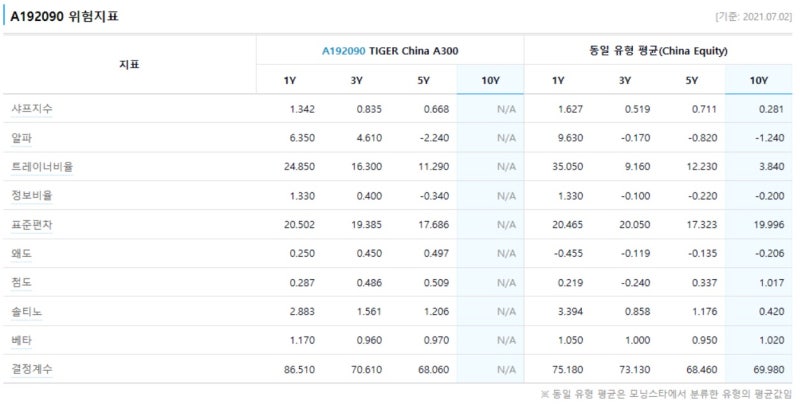Select the TIGER China A300 1Y column header
This screenshot has width=800, height=411.
tap(289, 80)
